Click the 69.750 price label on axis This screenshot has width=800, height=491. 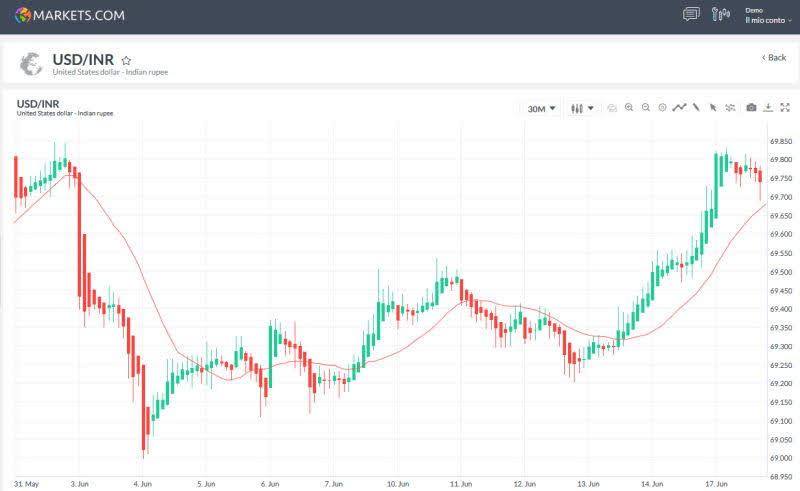(x=781, y=178)
